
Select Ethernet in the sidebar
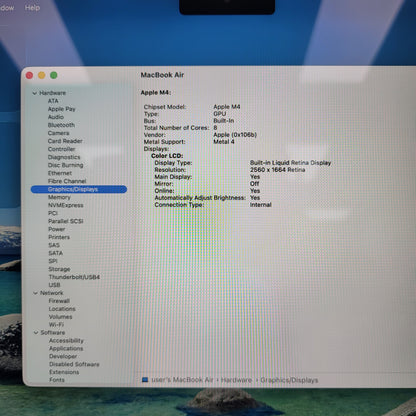tap(60, 173)
